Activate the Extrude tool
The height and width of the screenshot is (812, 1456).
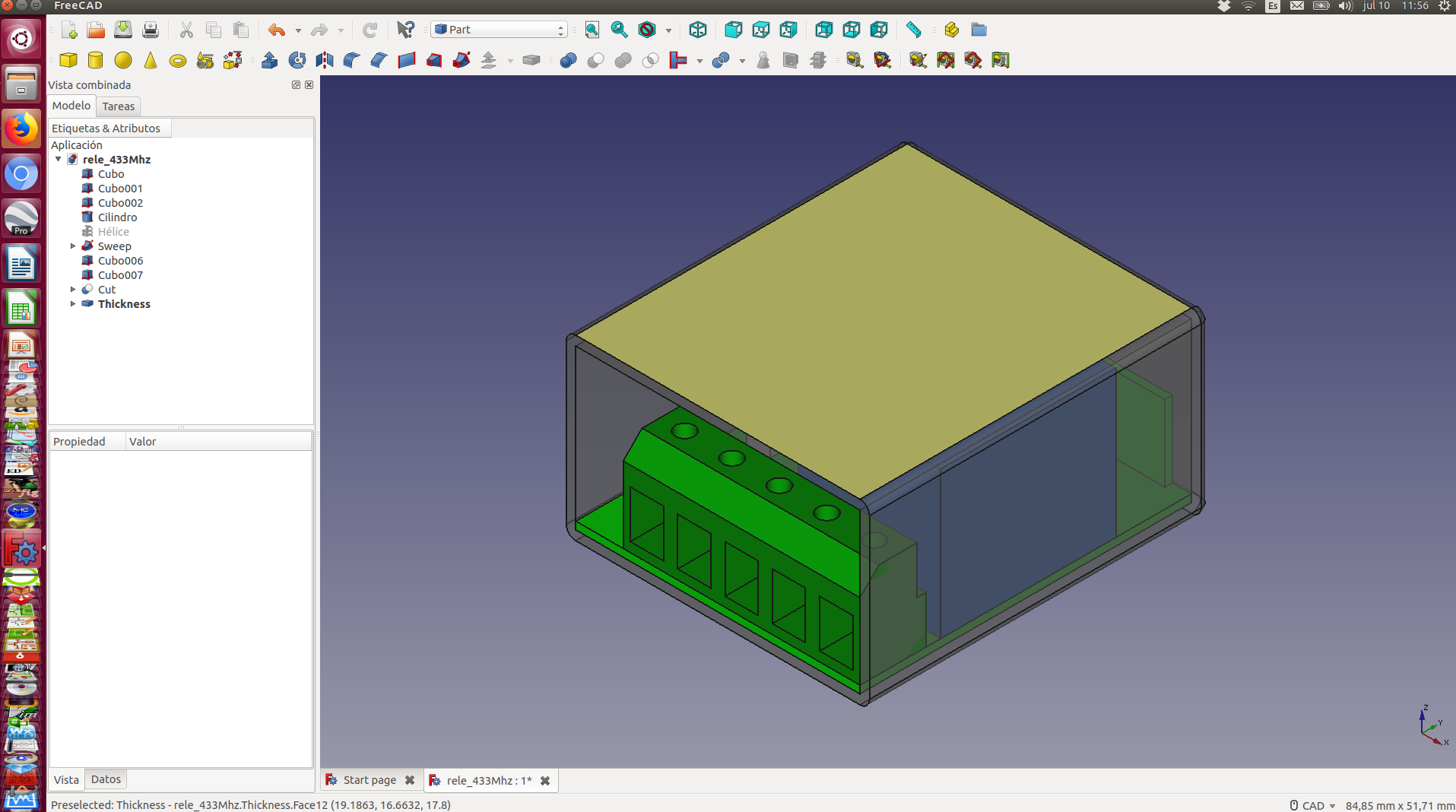point(269,60)
